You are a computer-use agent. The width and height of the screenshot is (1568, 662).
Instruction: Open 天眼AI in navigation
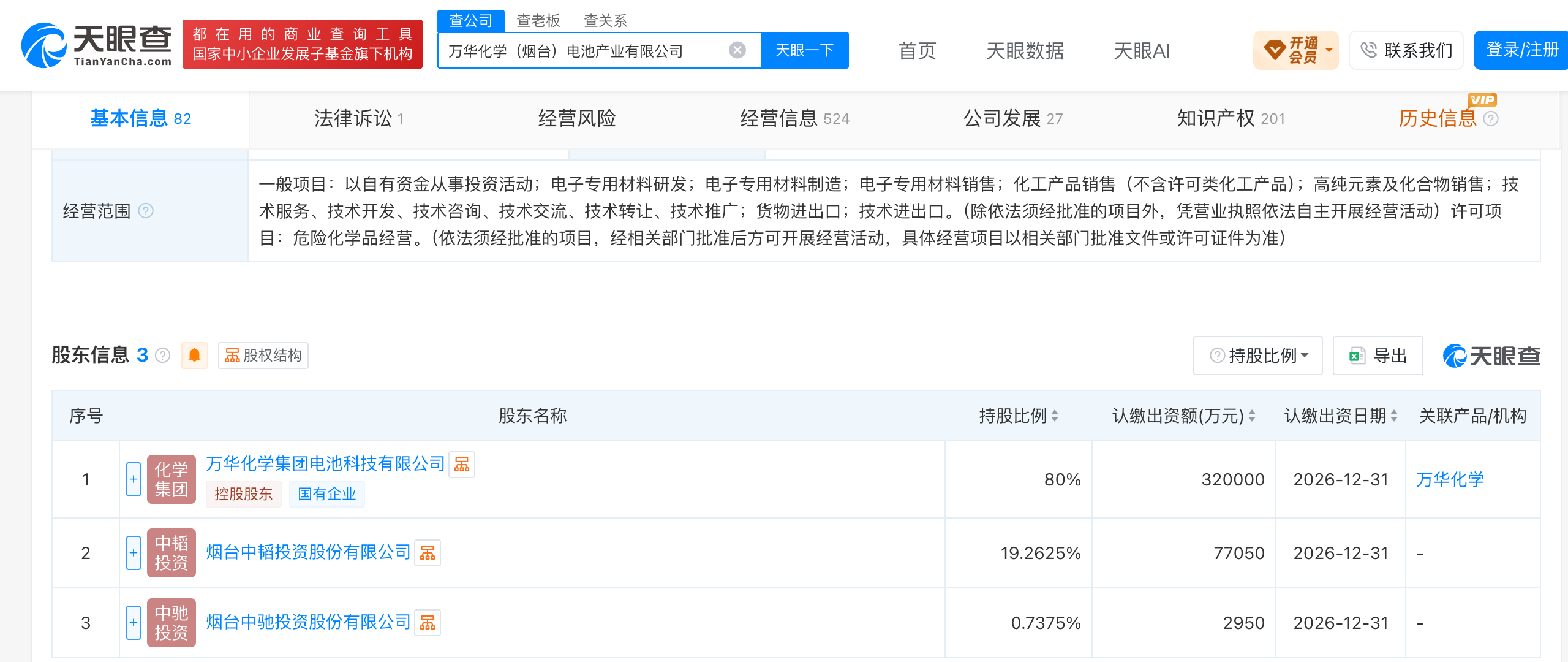[x=1141, y=50]
